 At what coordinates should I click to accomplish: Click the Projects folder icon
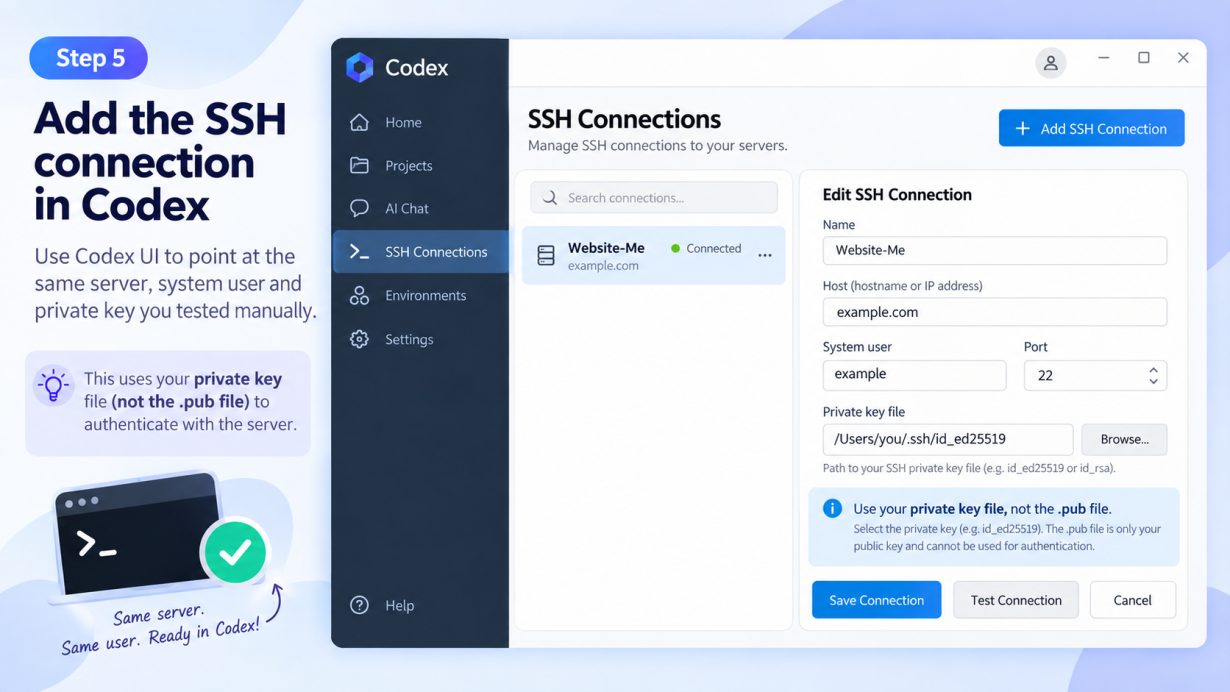click(x=359, y=165)
